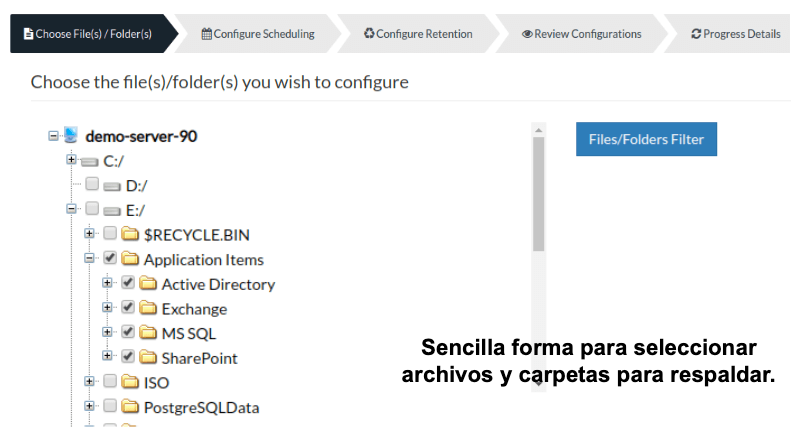Check the $RECYCLE.BIN checkbox
800x445 pixels.
click(x=110, y=233)
